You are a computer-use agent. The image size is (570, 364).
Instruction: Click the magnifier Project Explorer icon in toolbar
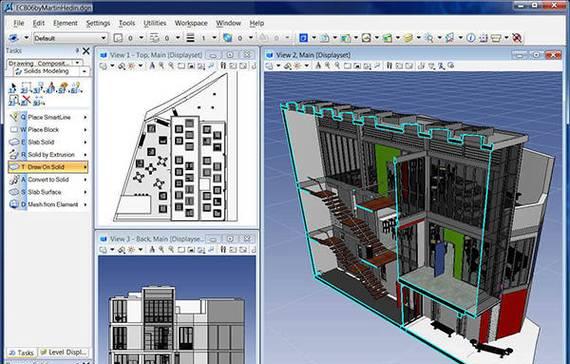[429, 38]
